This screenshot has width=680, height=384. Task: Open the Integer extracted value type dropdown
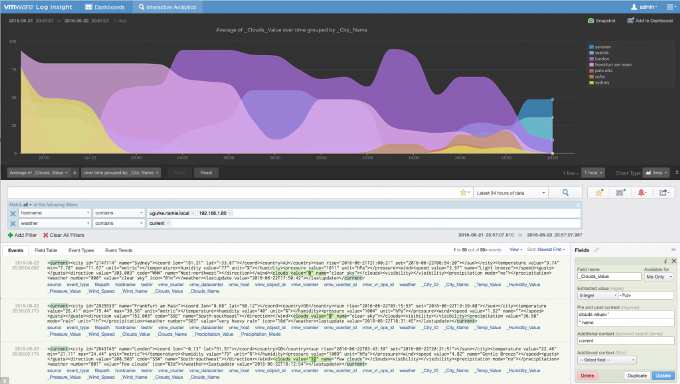597,295
